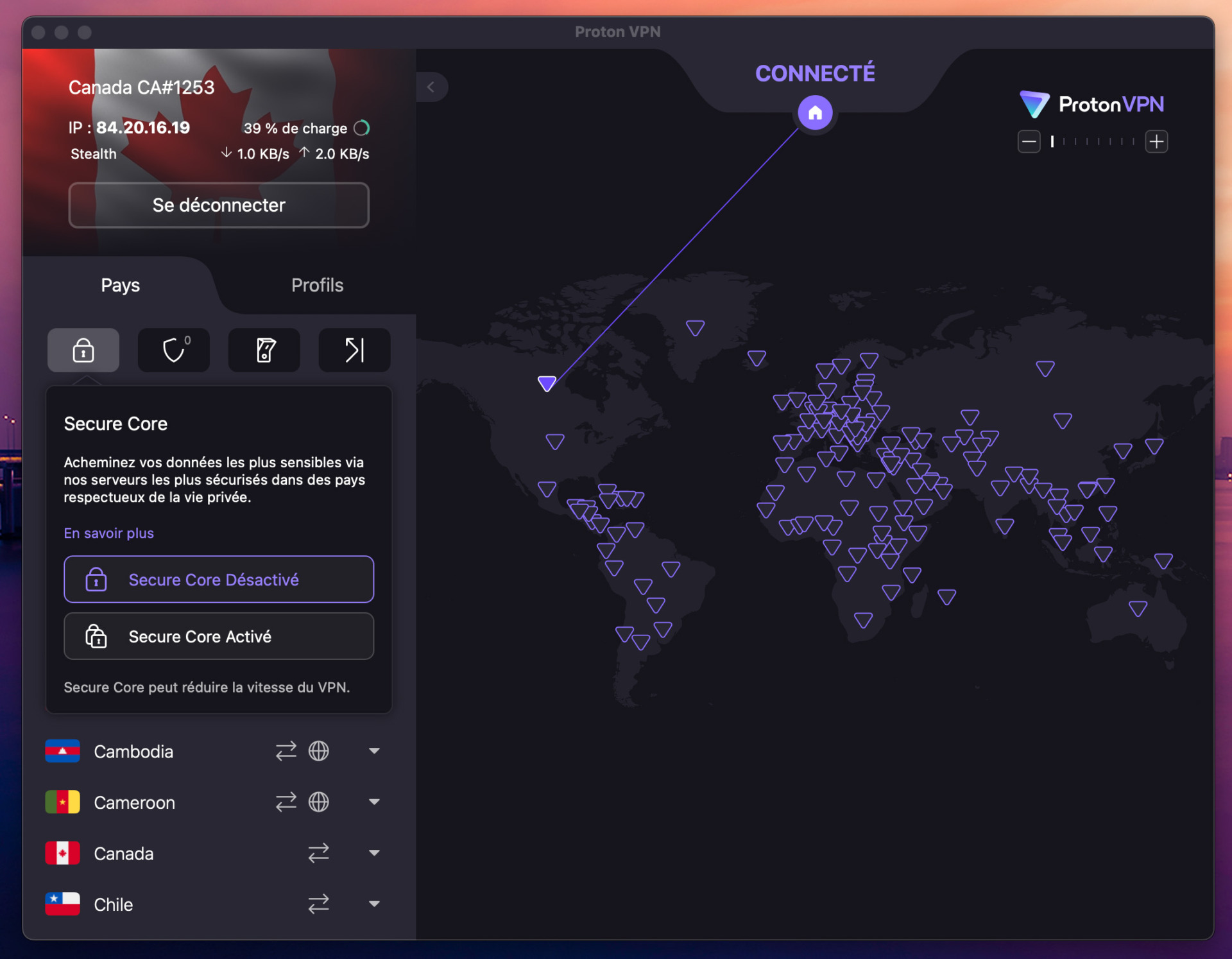The height and width of the screenshot is (959, 1232).
Task: Click the Stealth protocol label
Action: coord(94,154)
